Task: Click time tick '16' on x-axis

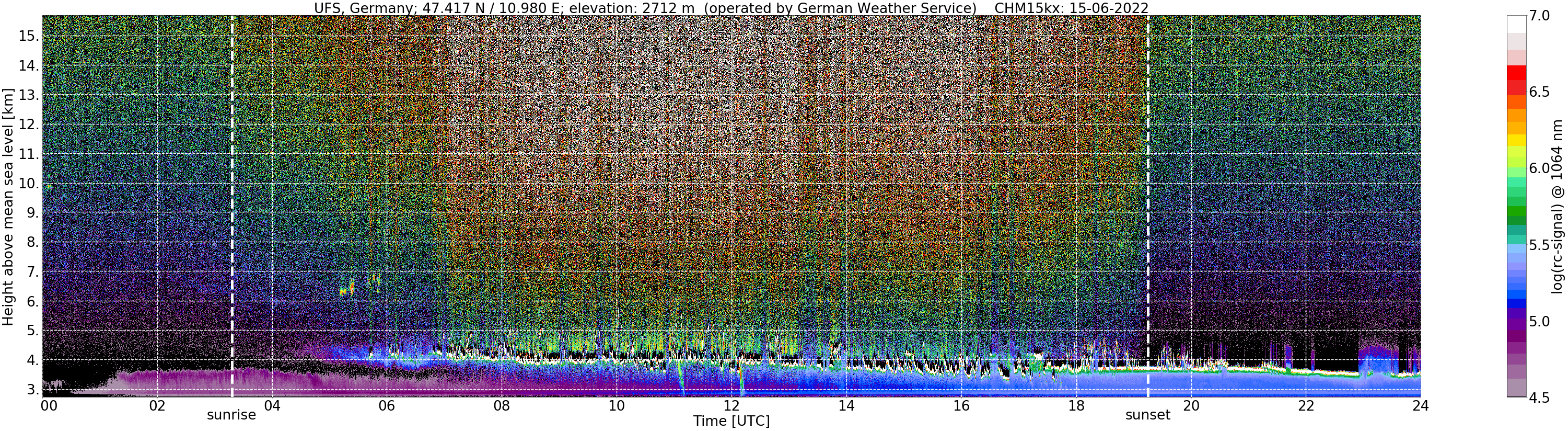Action: pyautogui.click(x=960, y=405)
